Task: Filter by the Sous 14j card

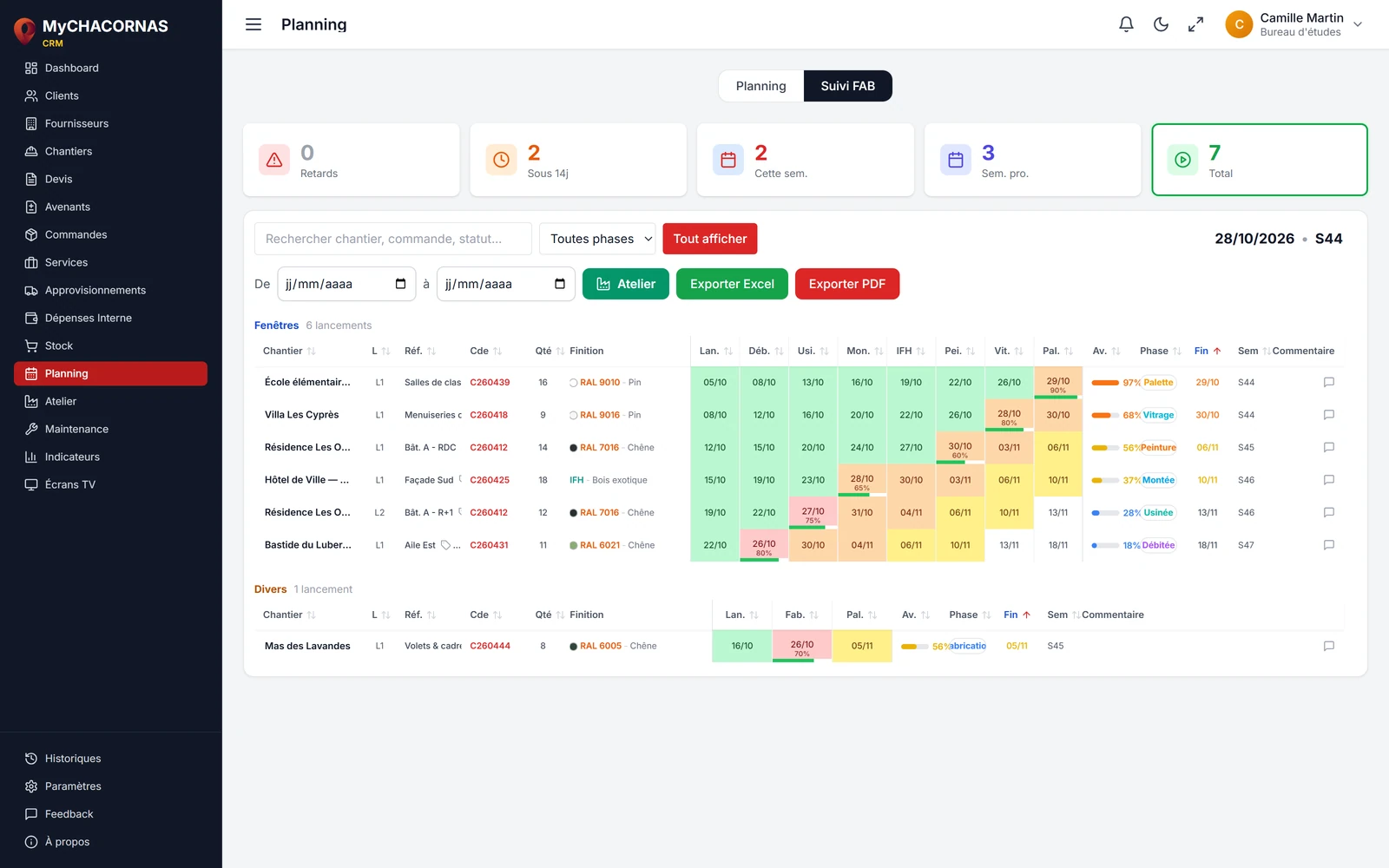Action: 578,160
